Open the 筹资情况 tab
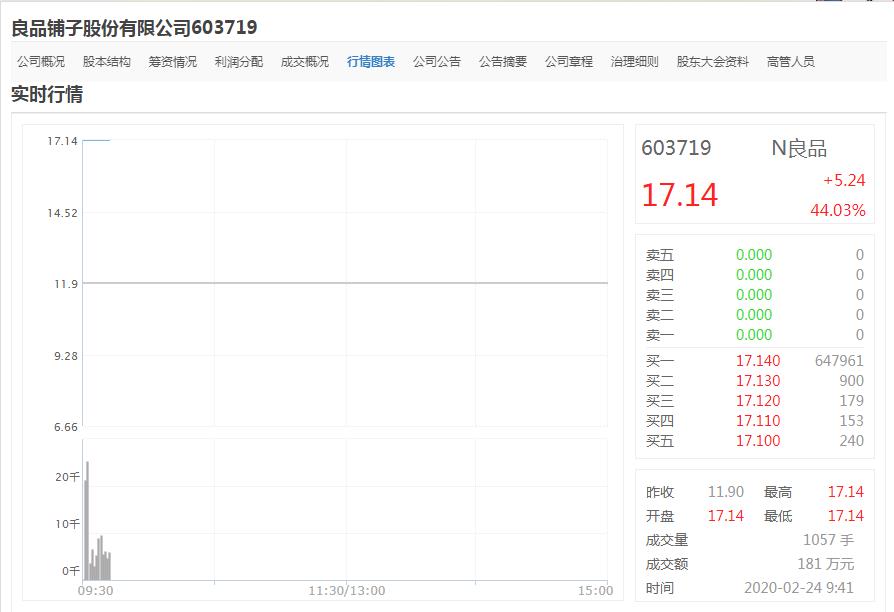894x612 pixels. (x=173, y=62)
